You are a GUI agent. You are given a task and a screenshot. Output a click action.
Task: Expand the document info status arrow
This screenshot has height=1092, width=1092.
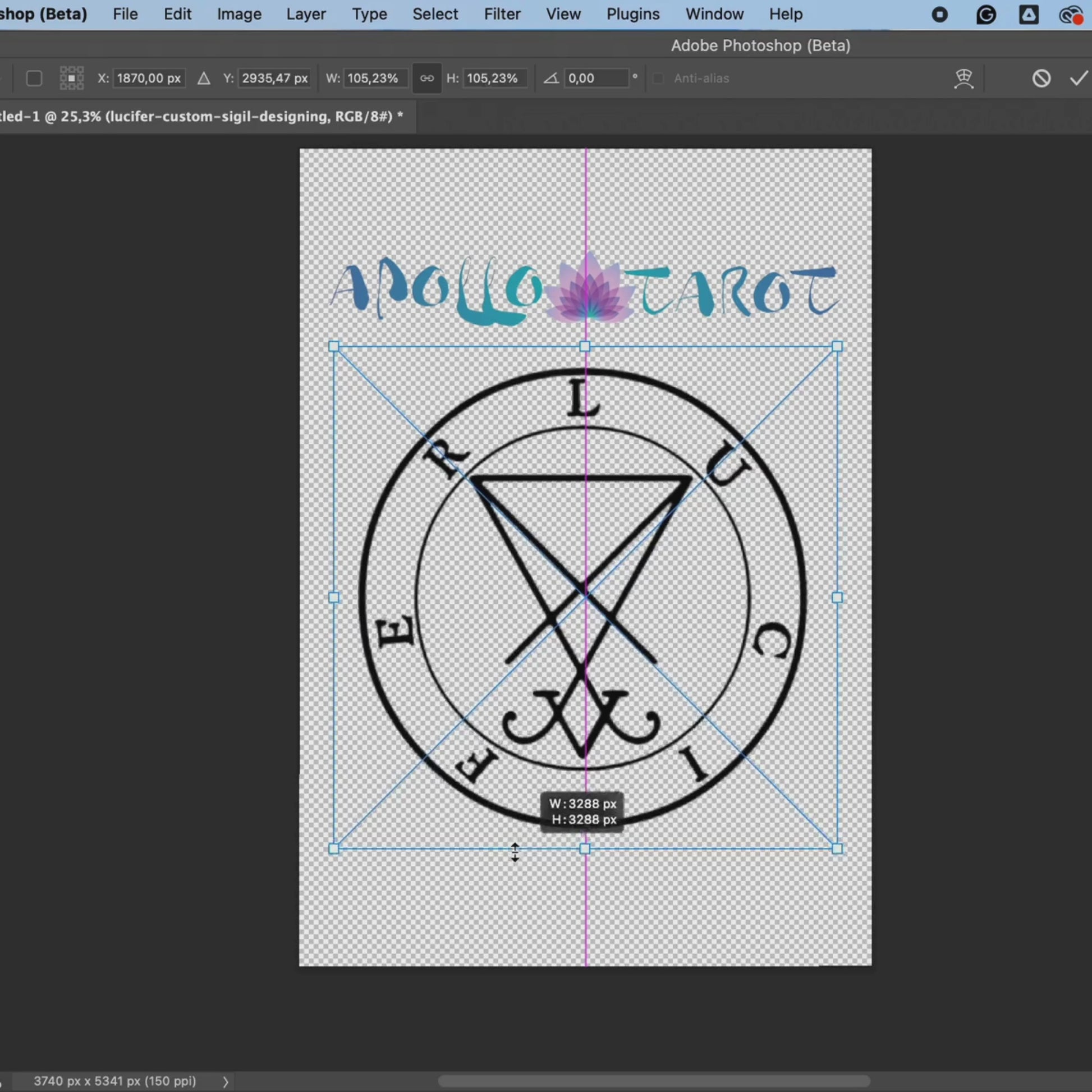pos(226,1081)
